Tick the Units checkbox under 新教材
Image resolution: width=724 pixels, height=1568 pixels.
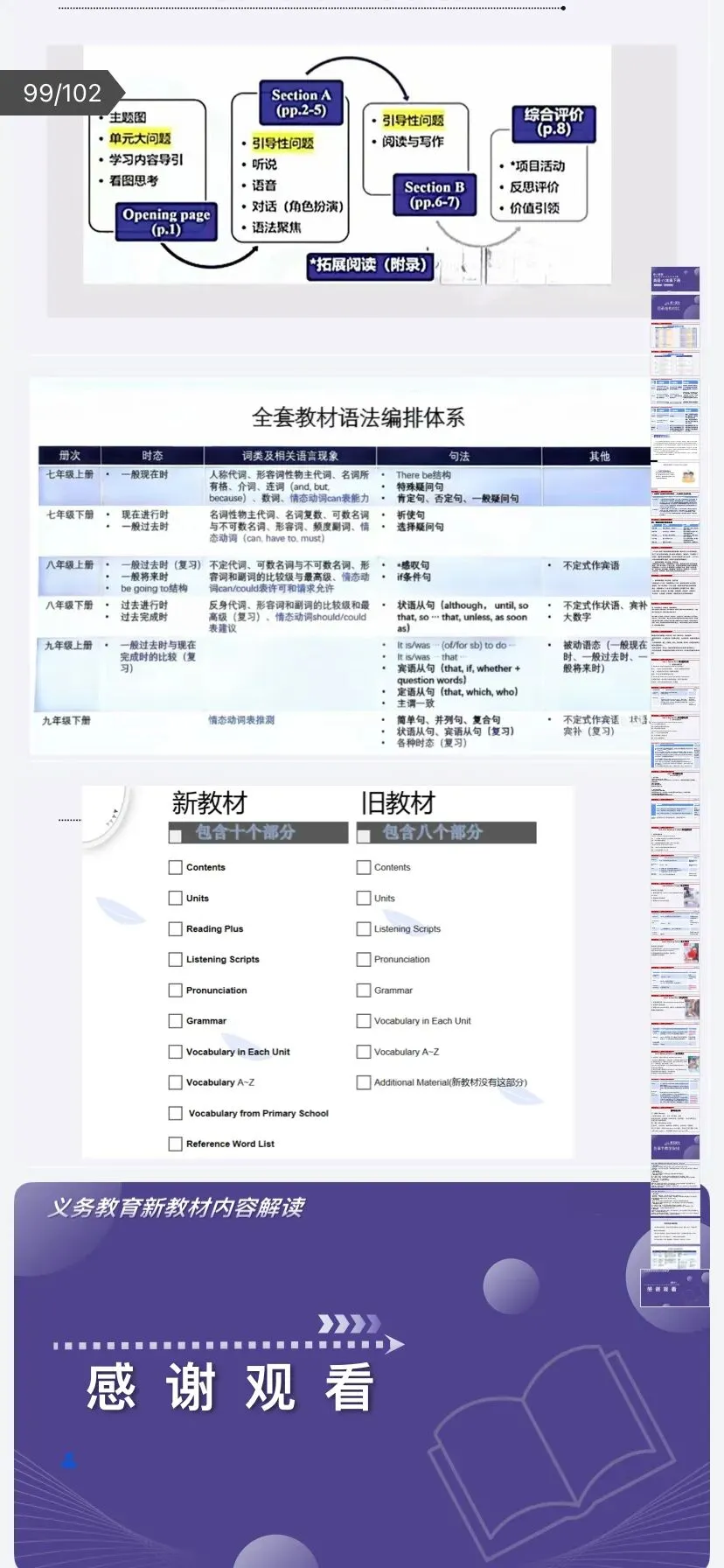coord(175,898)
